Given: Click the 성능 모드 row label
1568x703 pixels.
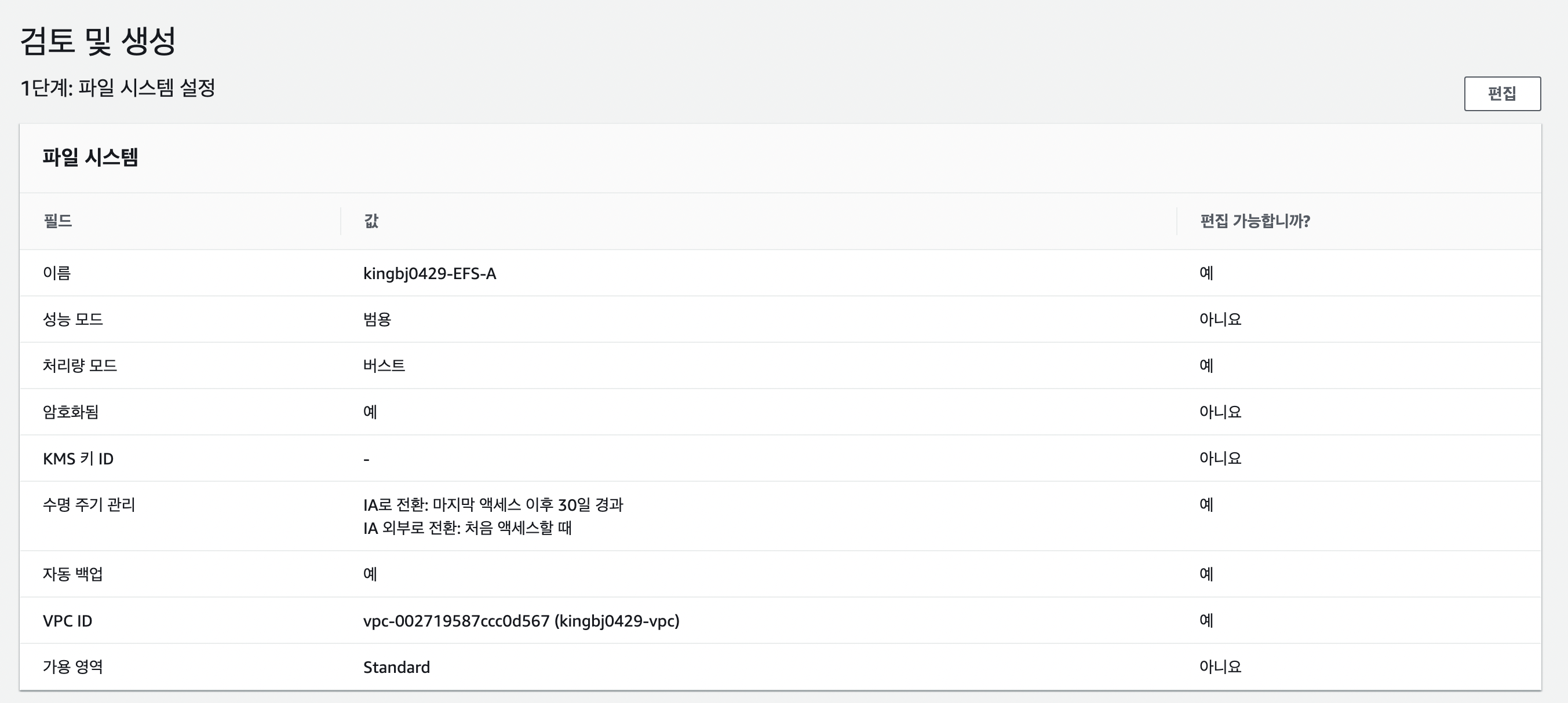Looking at the screenshot, I should click(x=73, y=319).
